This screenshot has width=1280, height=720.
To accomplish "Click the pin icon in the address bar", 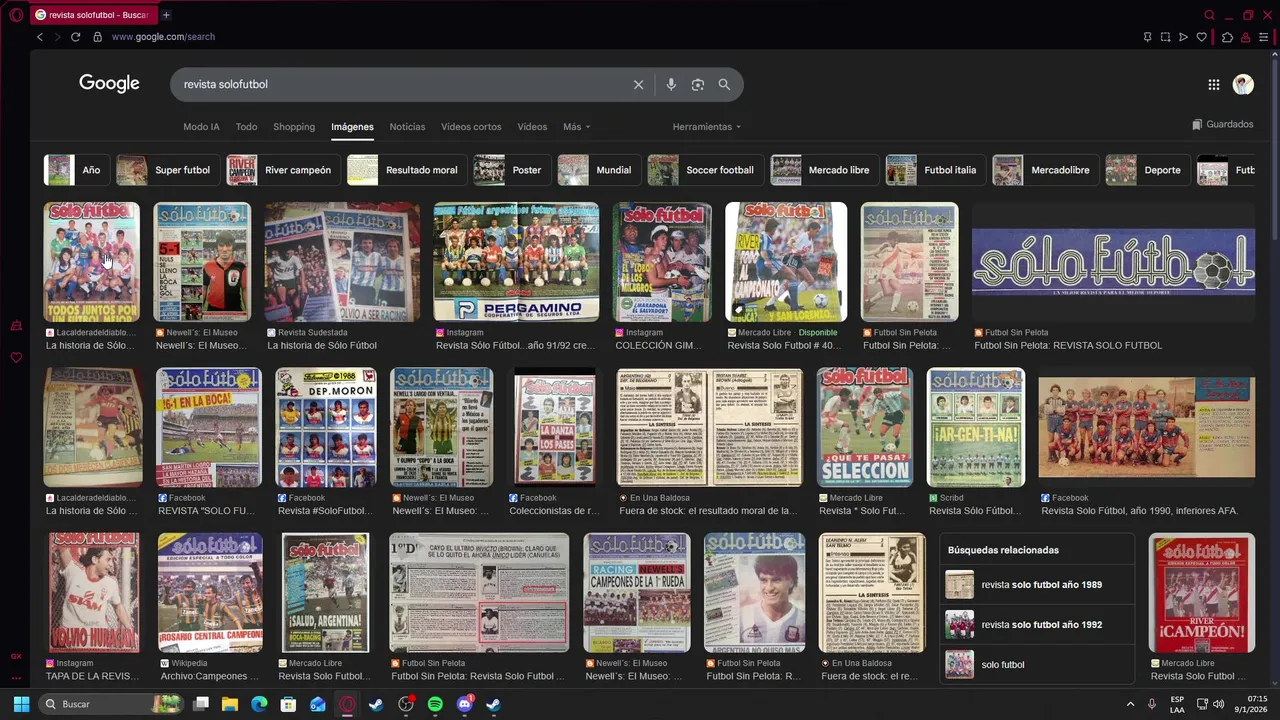I will point(1147,37).
